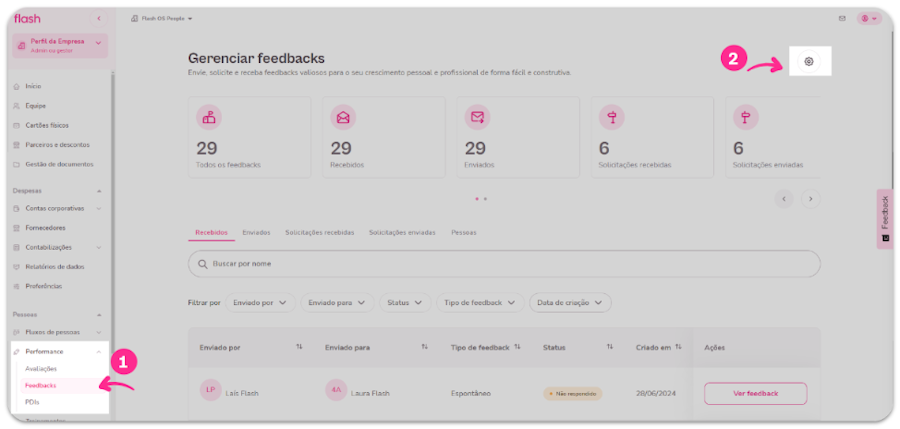Open feedback settings gear icon
The width and height of the screenshot is (900, 429).
click(809, 61)
